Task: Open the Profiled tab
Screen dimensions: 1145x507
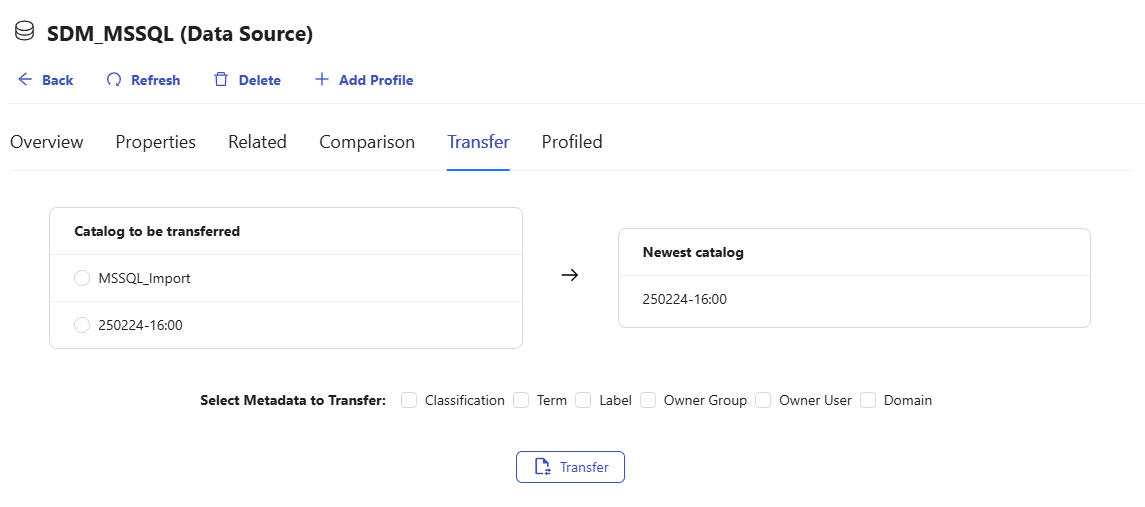Action: coord(572,142)
